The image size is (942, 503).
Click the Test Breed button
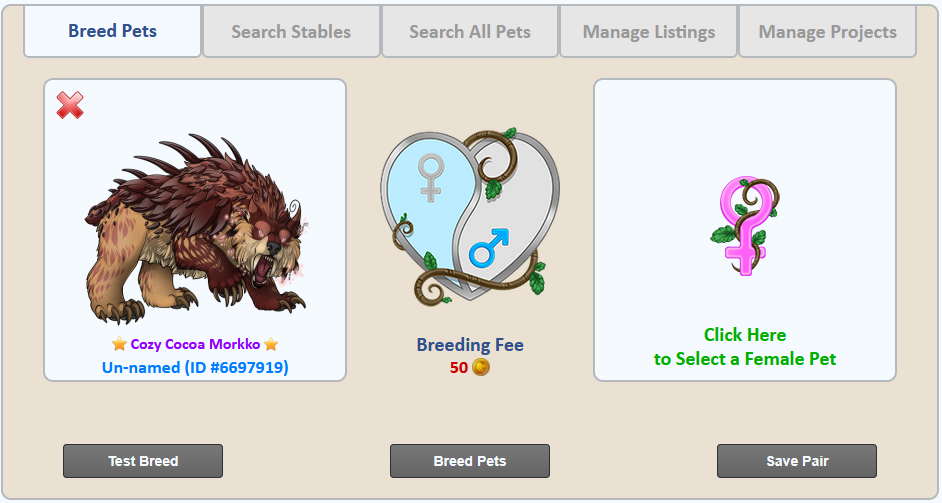pos(143,461)
